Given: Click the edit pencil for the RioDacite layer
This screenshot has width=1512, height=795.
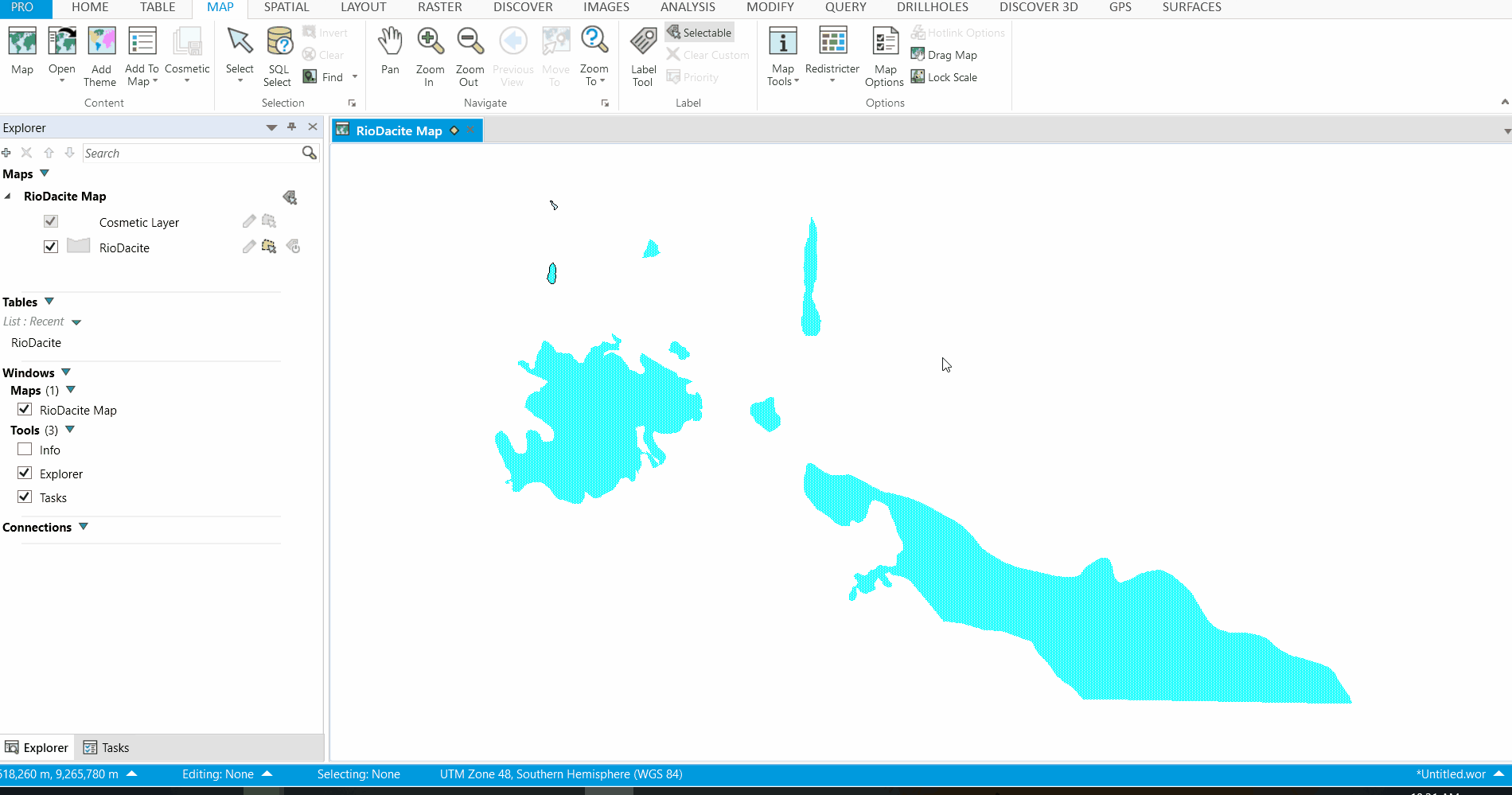Looking at the screenshot, I should 248,247.
